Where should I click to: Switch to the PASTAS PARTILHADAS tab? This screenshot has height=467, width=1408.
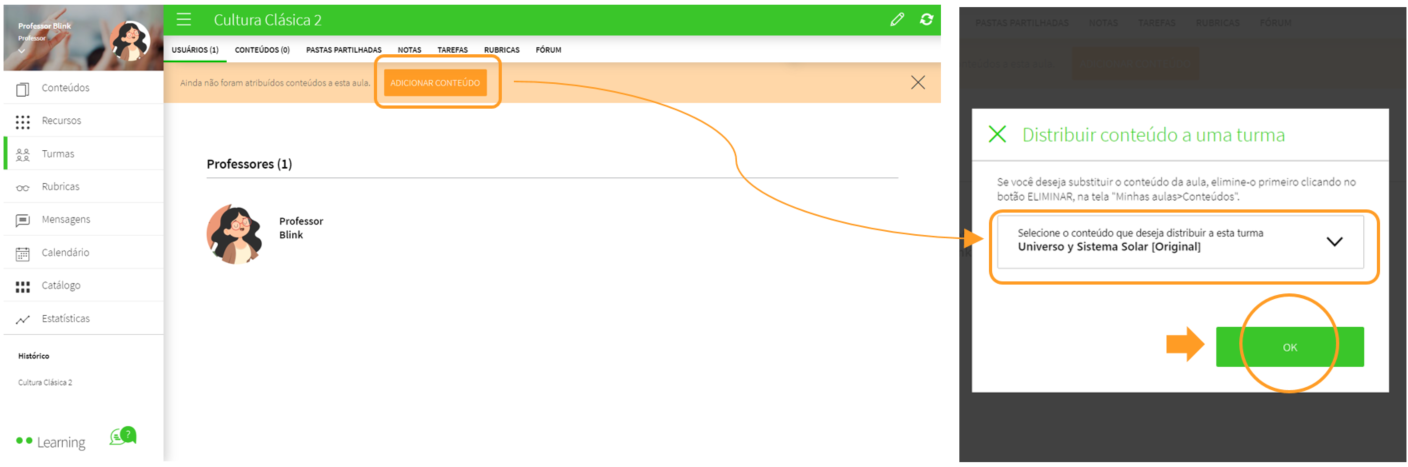(343, 50)
